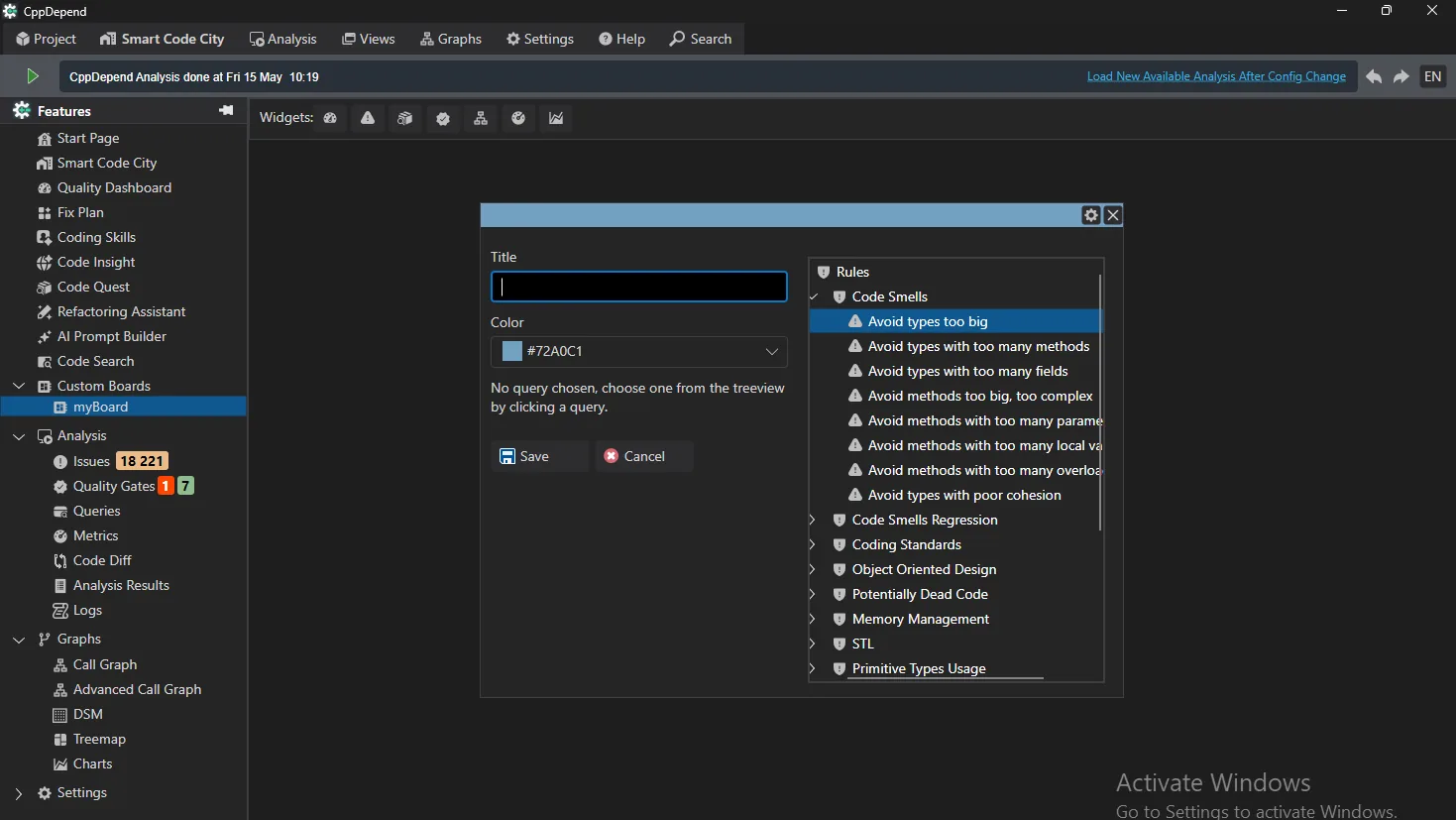This screenshot has width=1456, height=820.
Task: Navigate forward with the right arrow
Action: coord(1401,76)
